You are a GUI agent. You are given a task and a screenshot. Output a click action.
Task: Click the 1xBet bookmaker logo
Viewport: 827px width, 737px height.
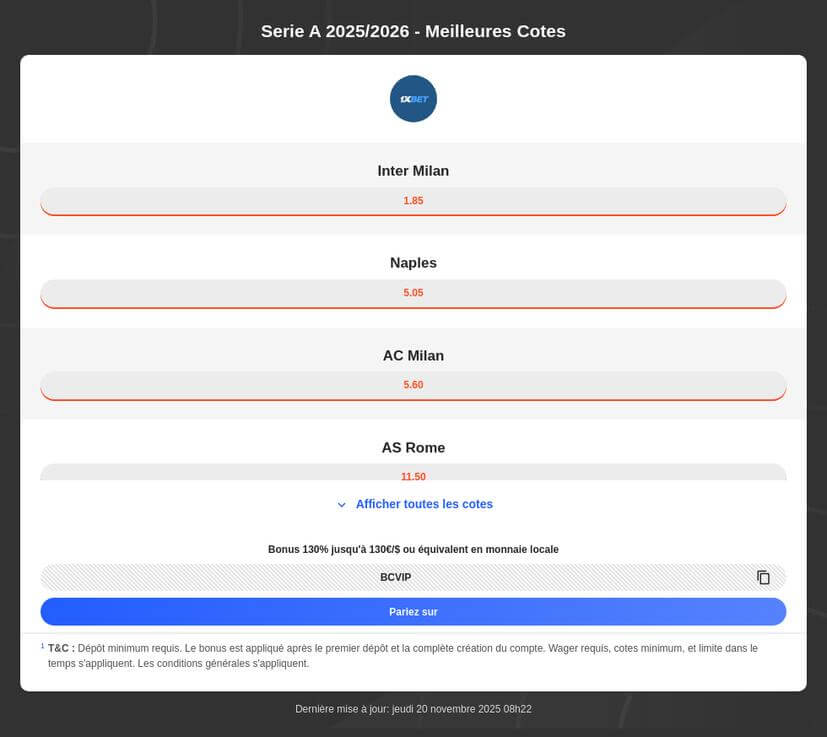[413, 99]
